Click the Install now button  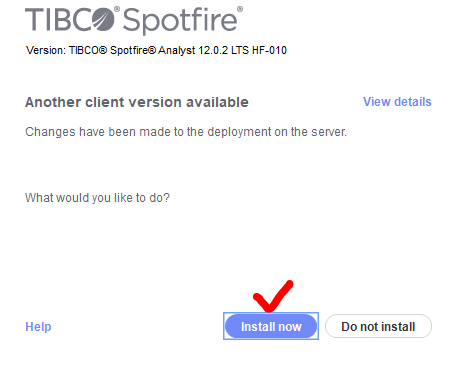tap(271, 326)
